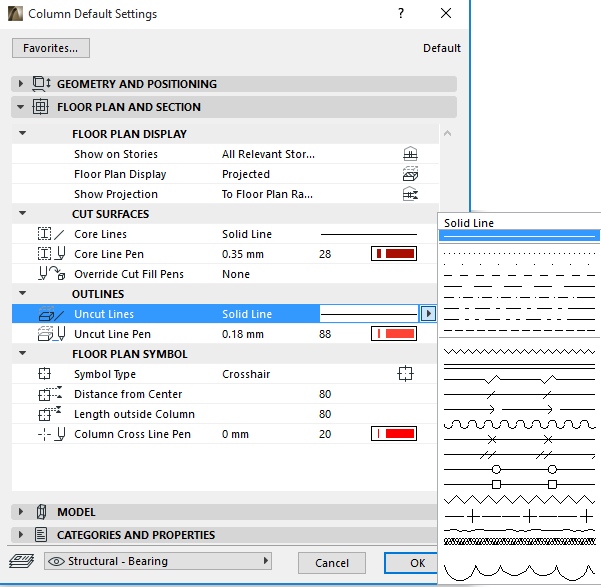Choose the densely dotted line type

[x=519, y=253]
